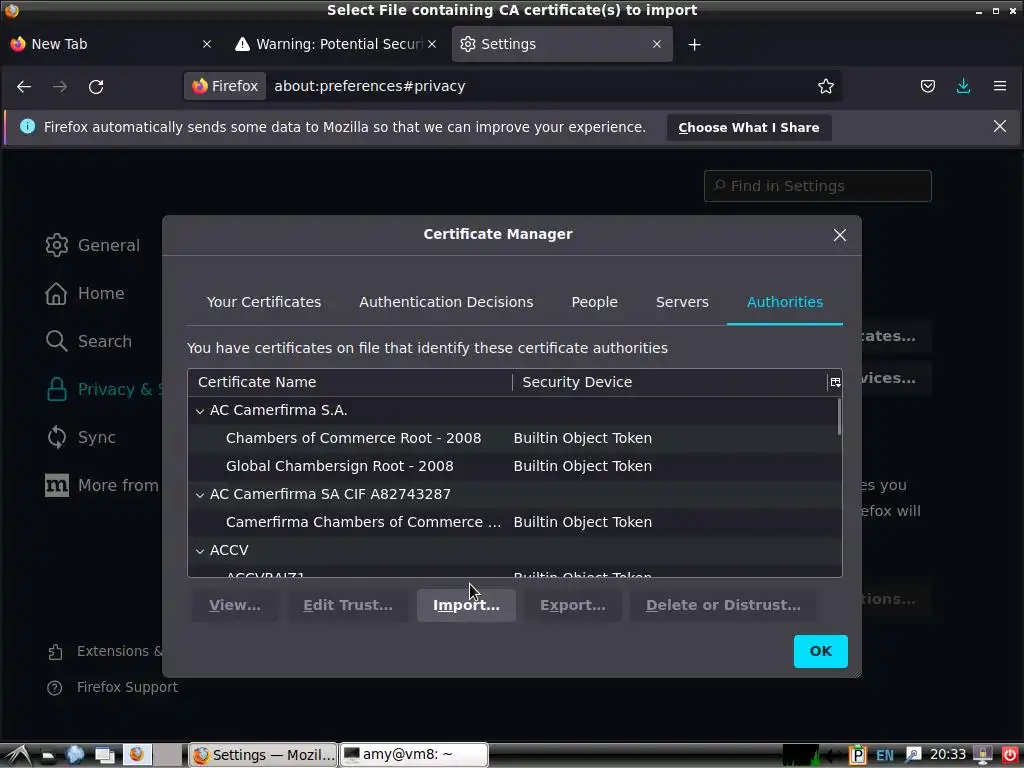Open Home settings in sidebar
The width and height of the screenshot is (1024, 768).
pos(85,294)
